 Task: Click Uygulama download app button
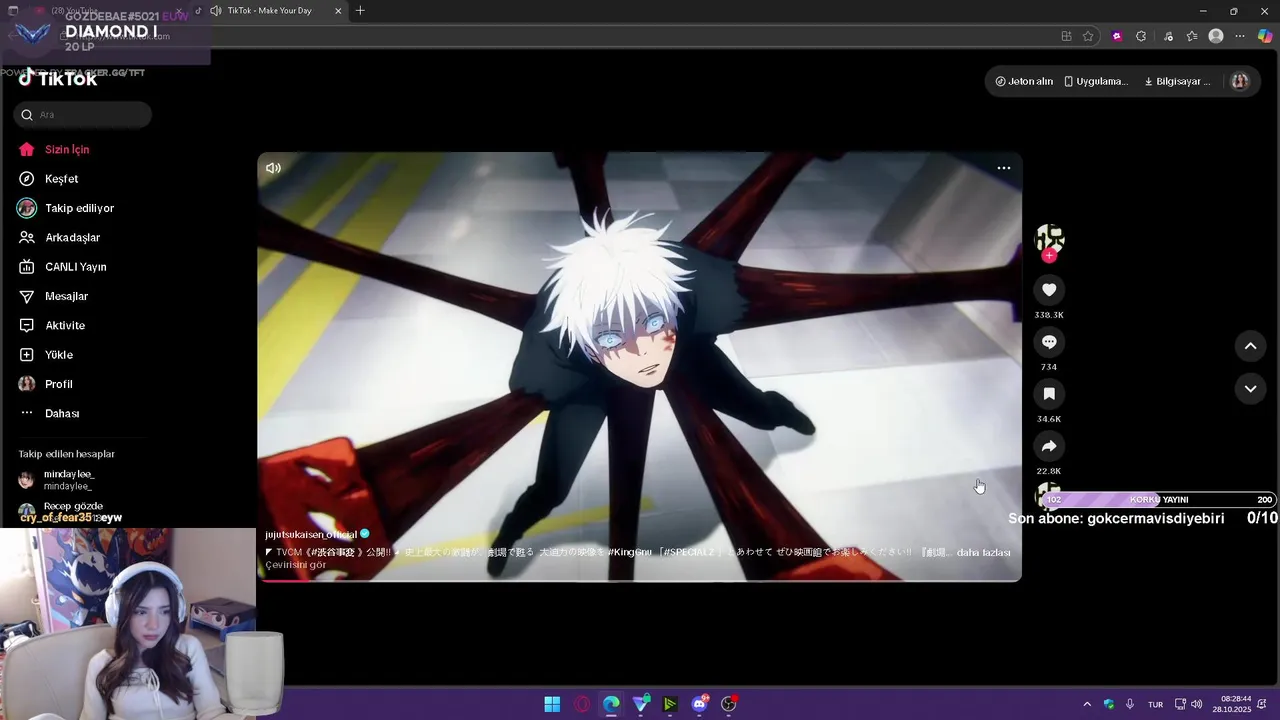point(1096,81)
